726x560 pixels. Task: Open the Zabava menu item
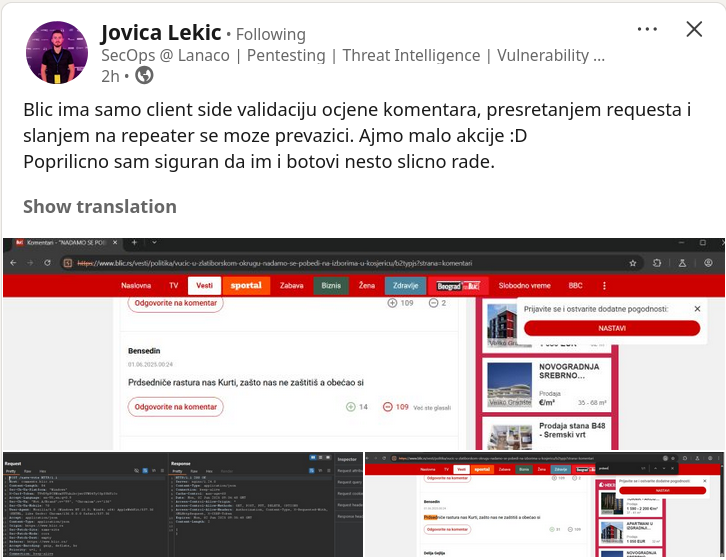point(291,286)
